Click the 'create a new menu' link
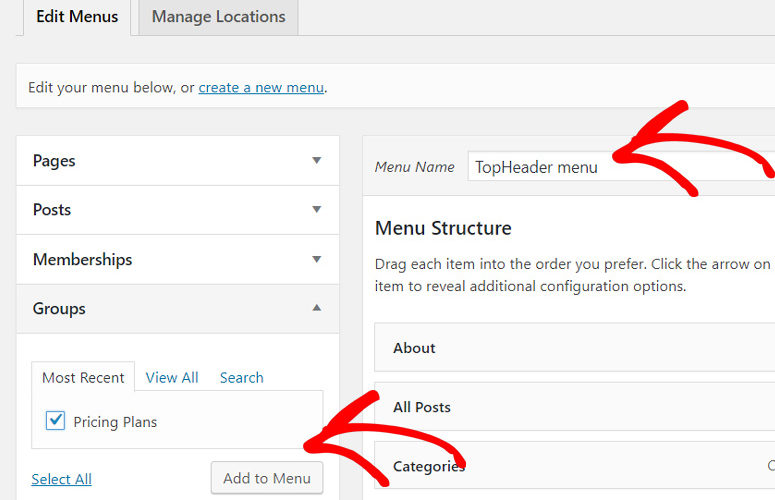775x500 pixels. (x=261, y=87)
